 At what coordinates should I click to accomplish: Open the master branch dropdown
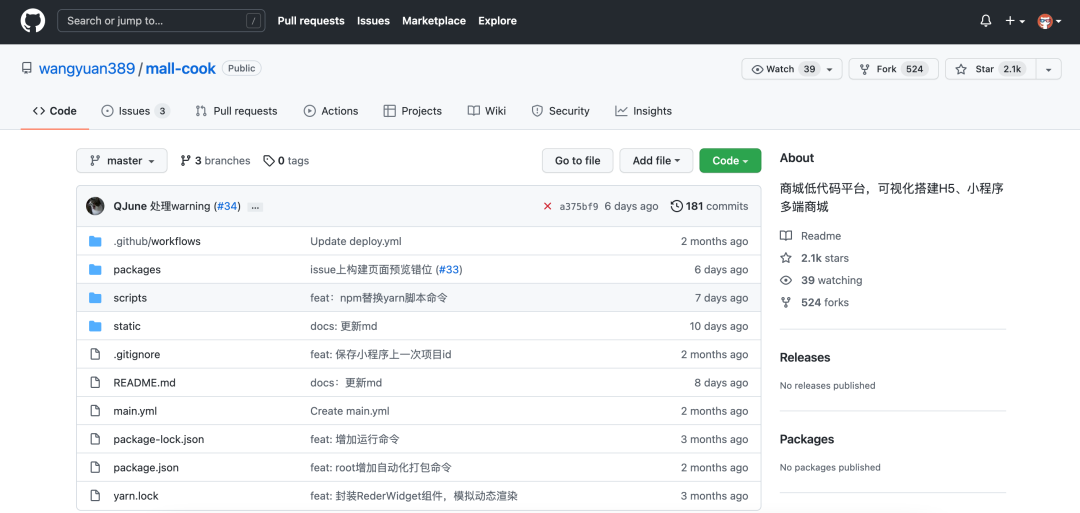(121, 160)
